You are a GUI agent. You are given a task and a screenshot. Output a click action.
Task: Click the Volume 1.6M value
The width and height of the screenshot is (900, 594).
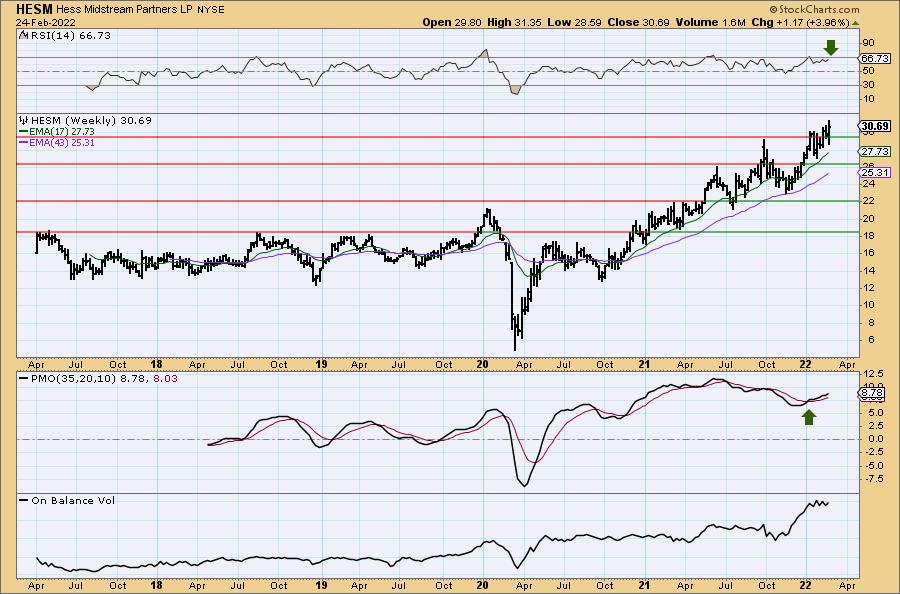(x=711, y=22)
